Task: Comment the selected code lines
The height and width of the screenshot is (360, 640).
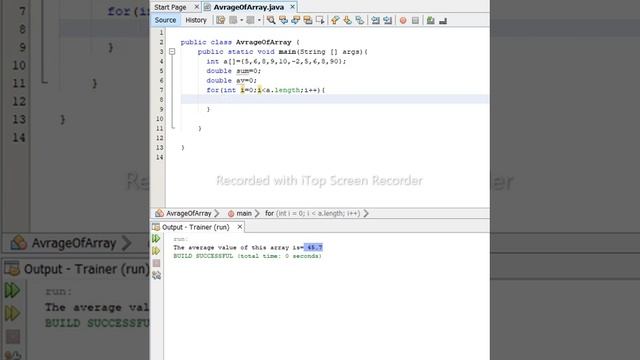Action: pyautogui.click(x=431, y=20)
